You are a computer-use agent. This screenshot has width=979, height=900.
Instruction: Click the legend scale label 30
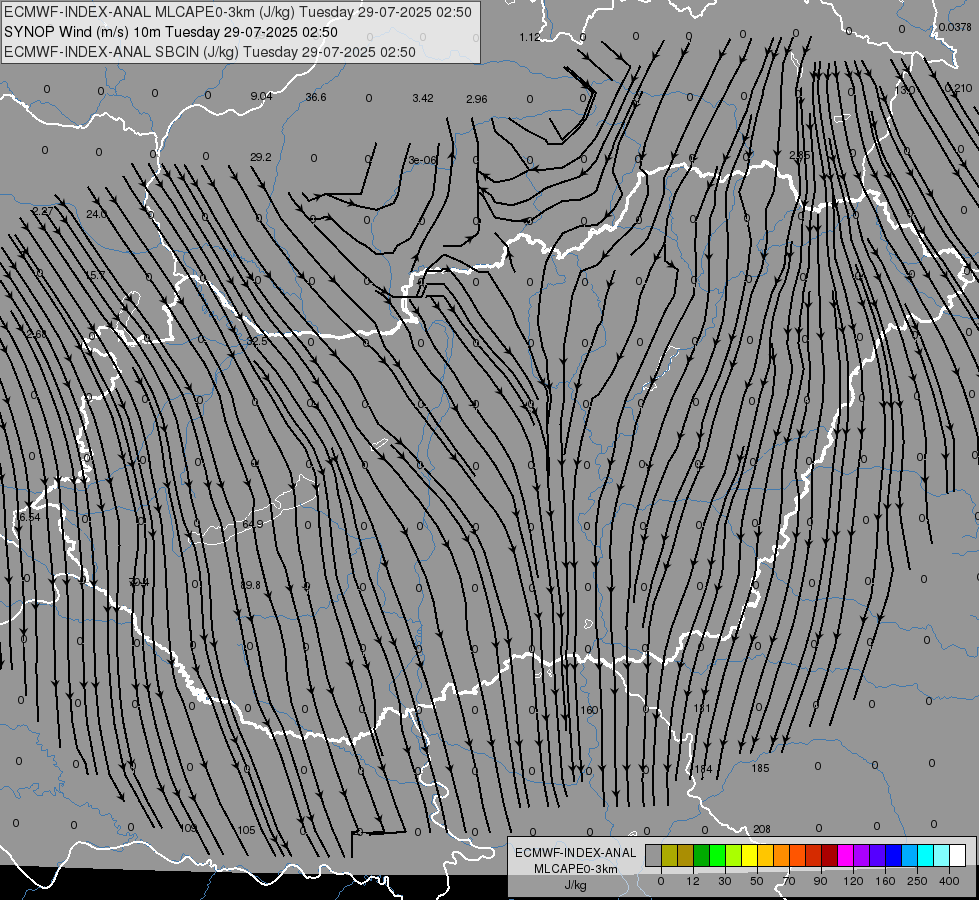coord(725,881)
